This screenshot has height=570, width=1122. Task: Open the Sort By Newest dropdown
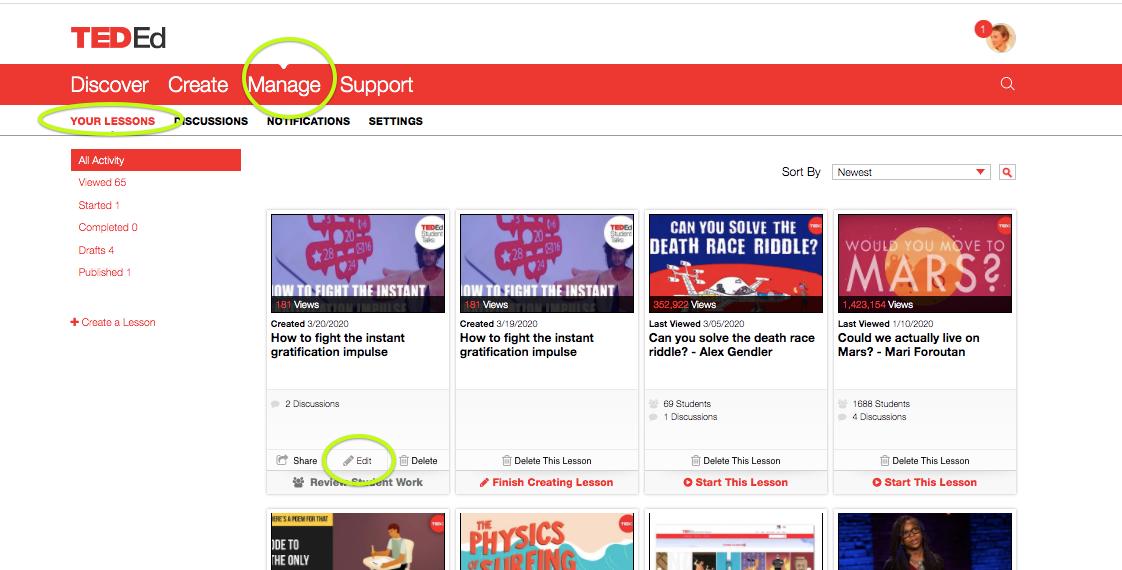click(911, 172)
